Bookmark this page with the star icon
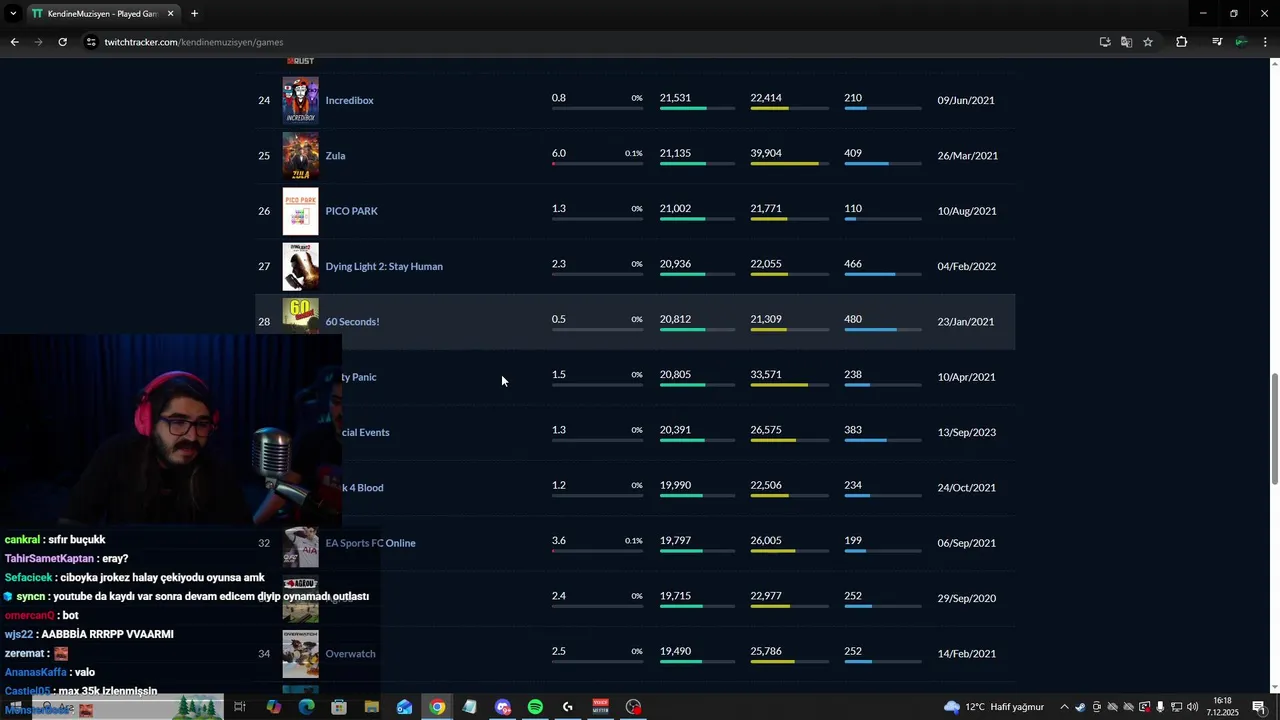The image size is (1280, 720). click(1148, 42)
